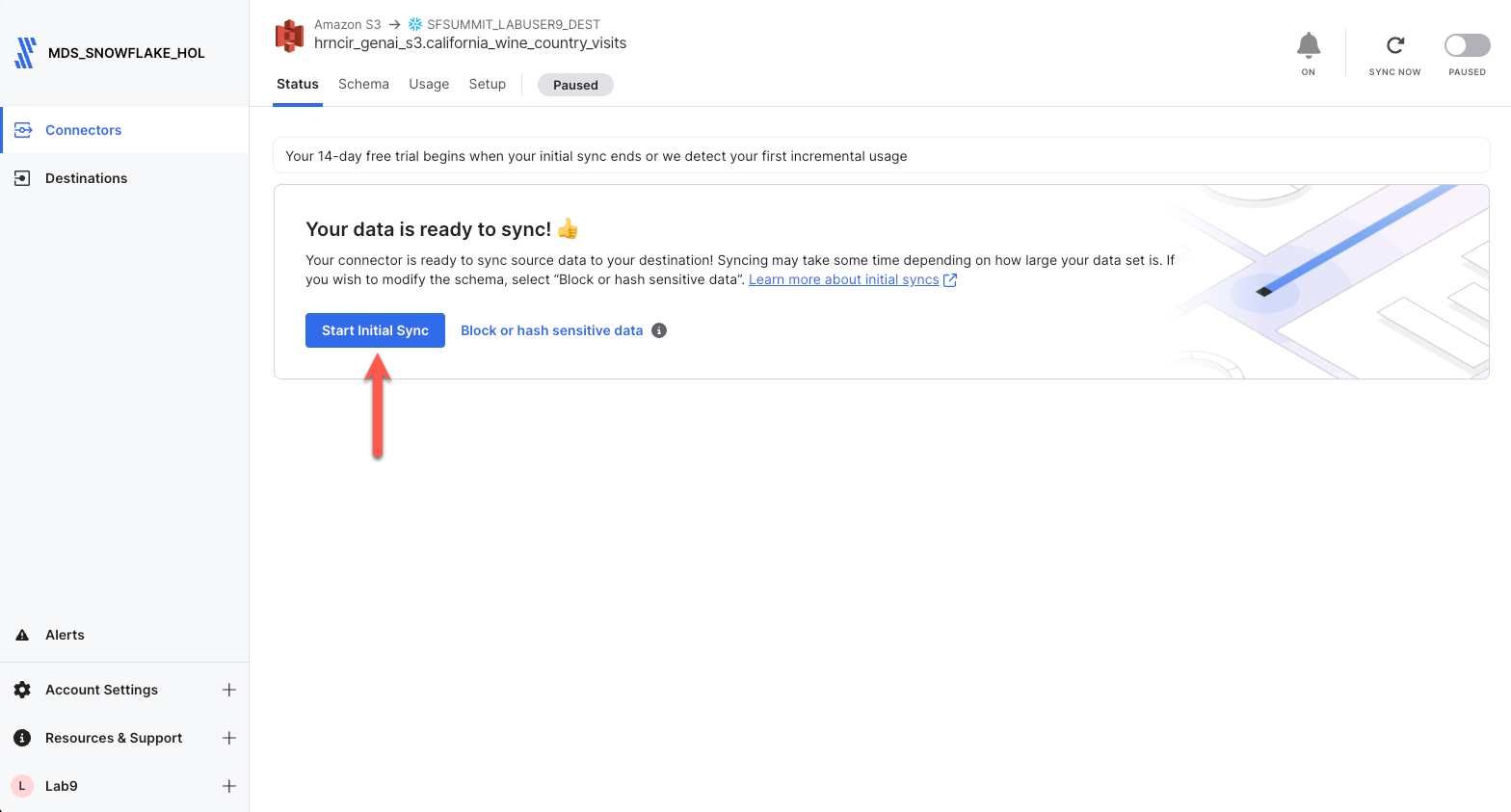Click the Amazon S3 connector icon

289,36
